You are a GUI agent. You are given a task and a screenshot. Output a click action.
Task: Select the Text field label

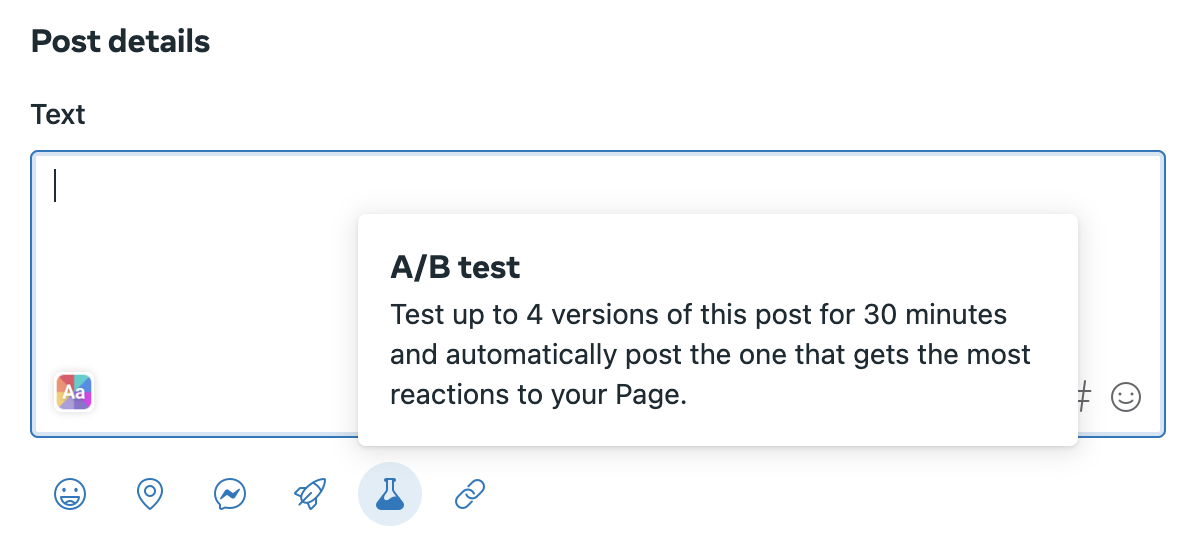coord(58,115)
